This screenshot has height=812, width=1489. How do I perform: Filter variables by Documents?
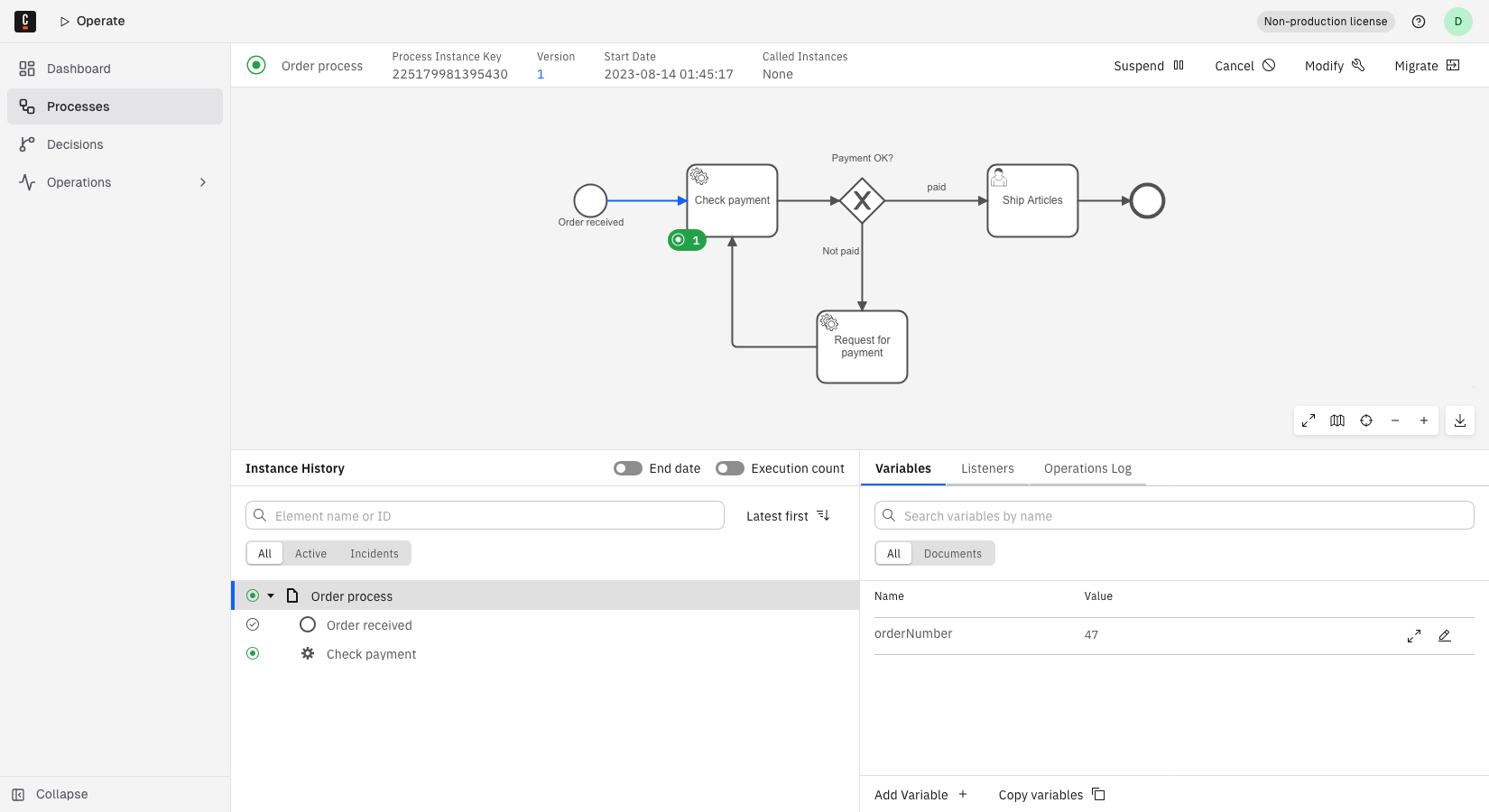click(953, 553)
